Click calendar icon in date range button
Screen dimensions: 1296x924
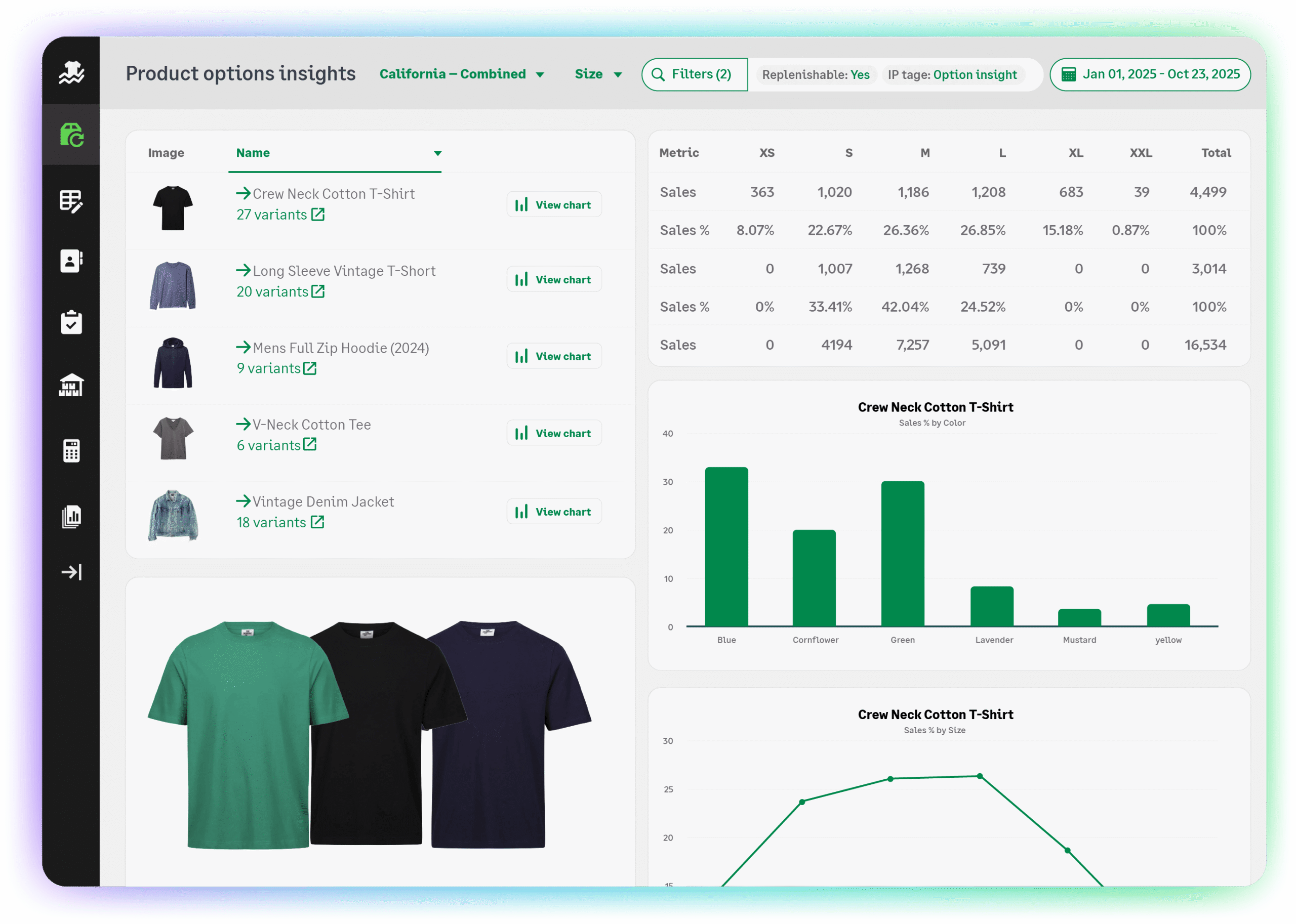(1068, 74)
